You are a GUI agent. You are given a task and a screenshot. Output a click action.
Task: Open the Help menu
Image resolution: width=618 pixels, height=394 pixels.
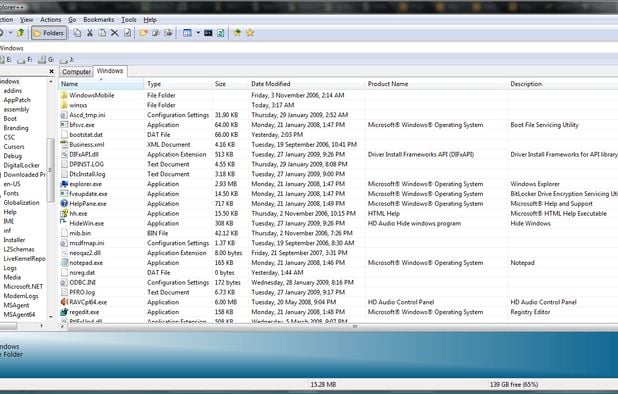[x=150, y=20]
